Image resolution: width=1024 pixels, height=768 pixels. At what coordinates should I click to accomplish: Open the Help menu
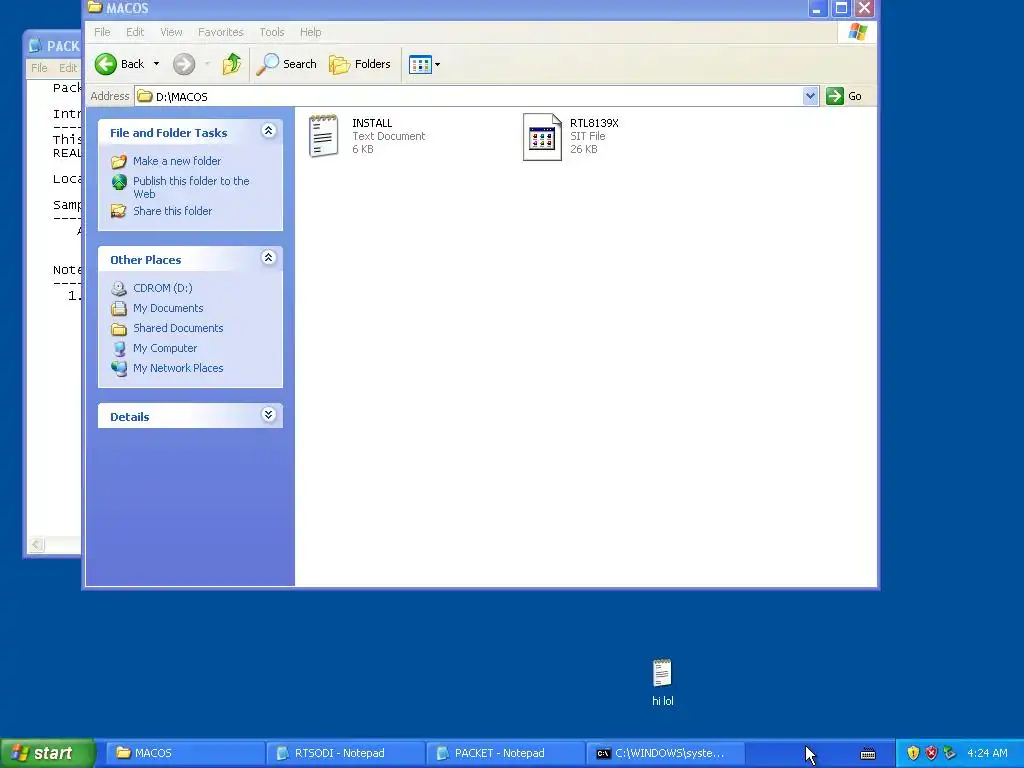click(310, 32)
